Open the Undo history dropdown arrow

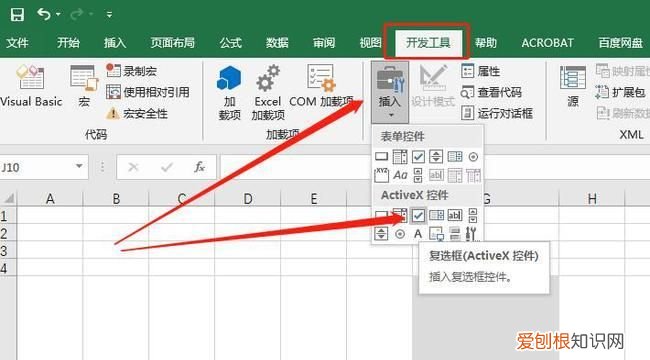coord(58,15)
